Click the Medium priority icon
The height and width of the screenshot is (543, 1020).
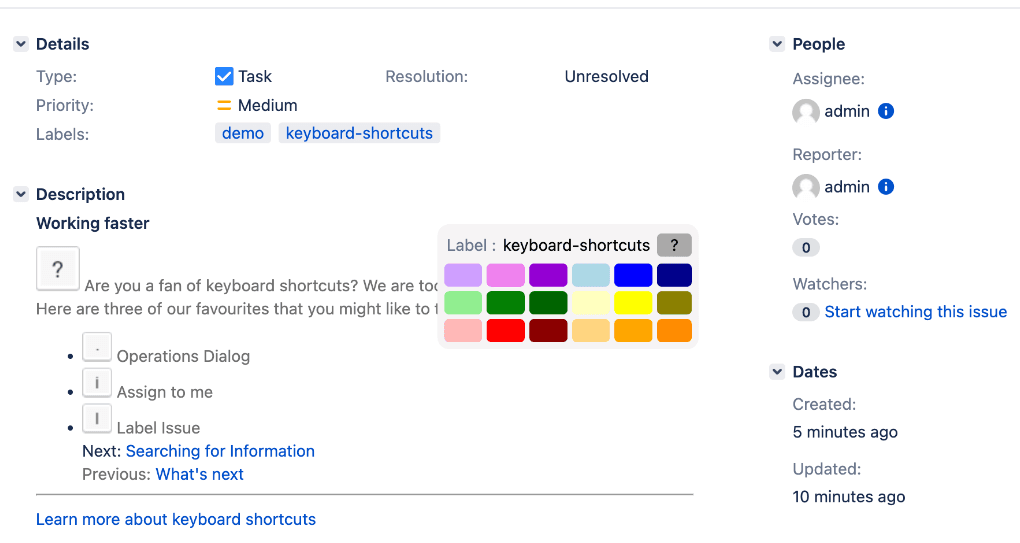(x=224, y=105)
